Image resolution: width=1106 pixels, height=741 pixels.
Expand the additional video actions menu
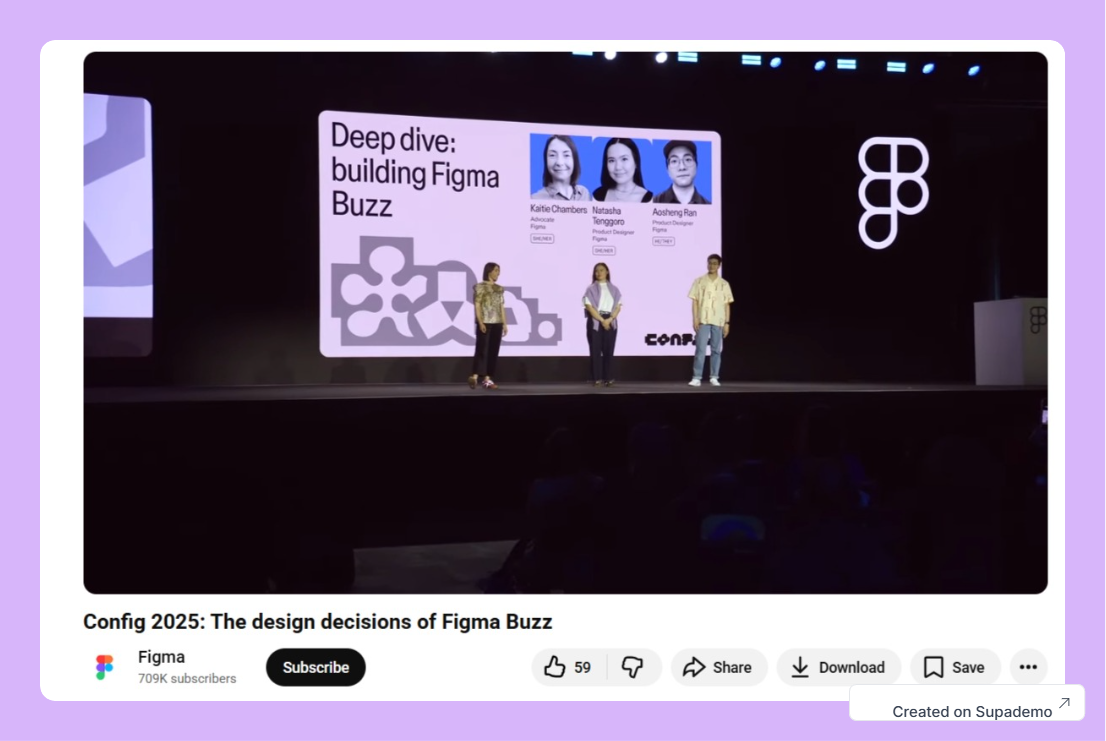(x=1028, y=667)
